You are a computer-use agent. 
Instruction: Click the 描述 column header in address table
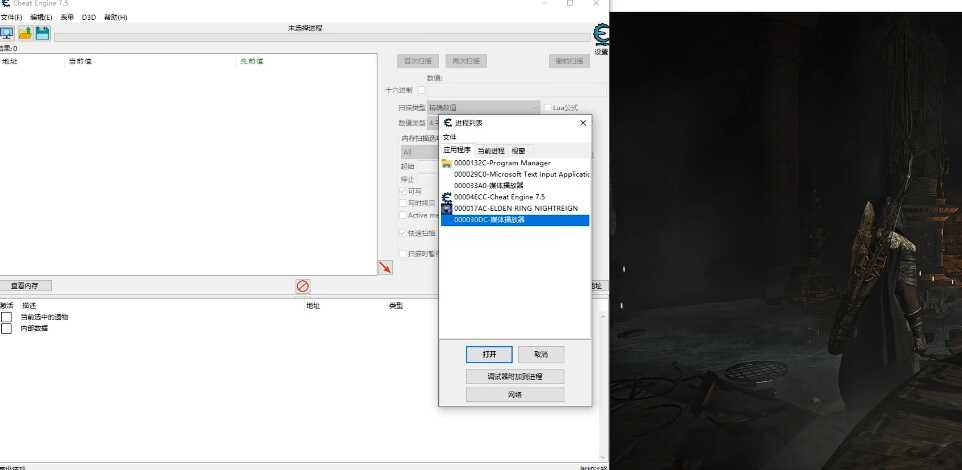point(29,306)
